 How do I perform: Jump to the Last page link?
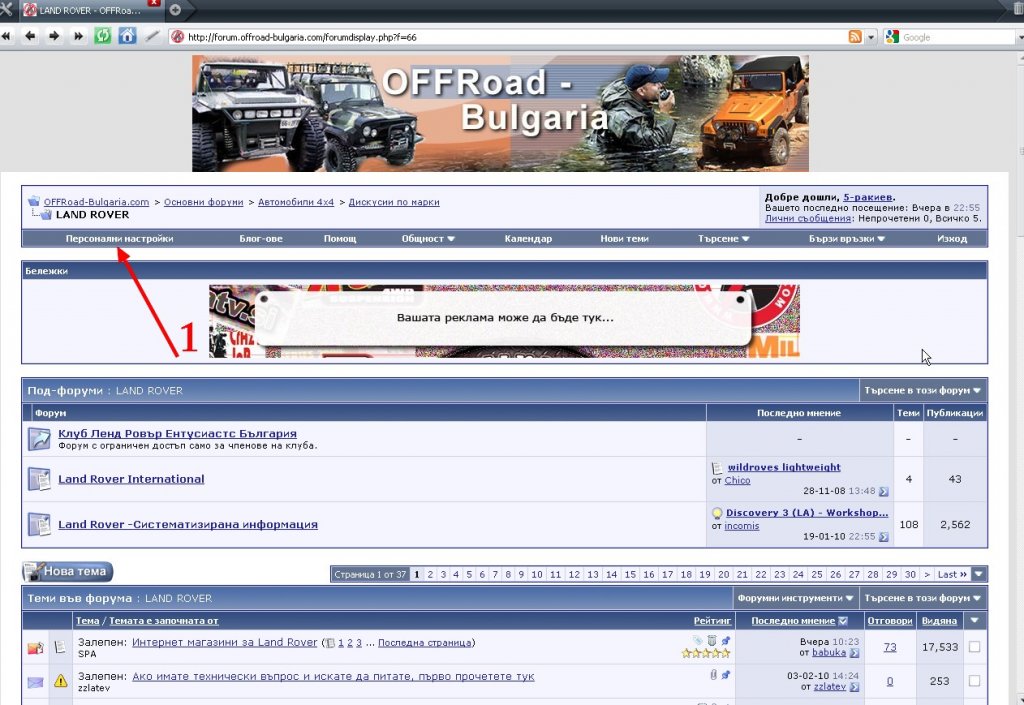(952, 574)
